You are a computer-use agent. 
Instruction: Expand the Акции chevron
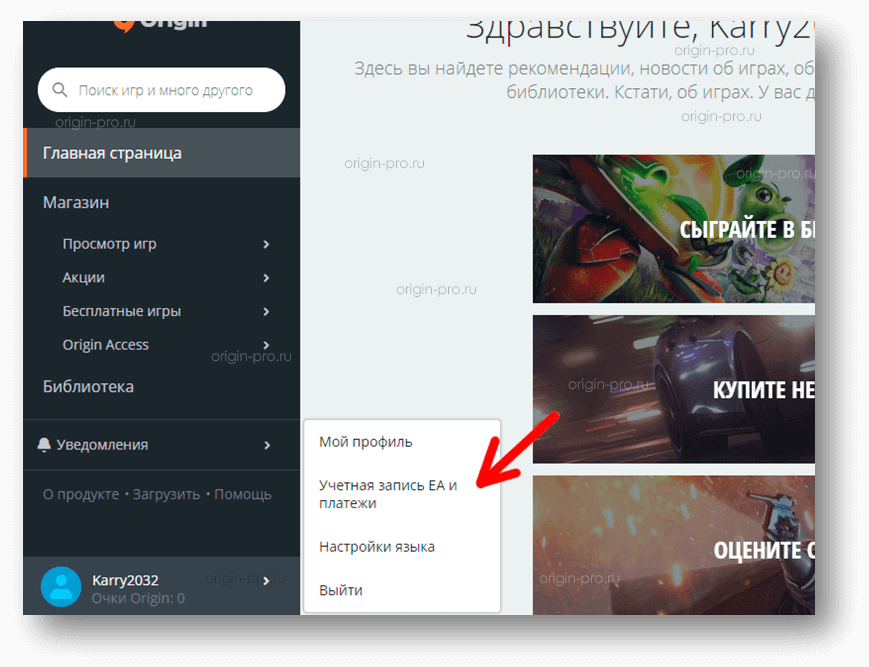[267, 278]
